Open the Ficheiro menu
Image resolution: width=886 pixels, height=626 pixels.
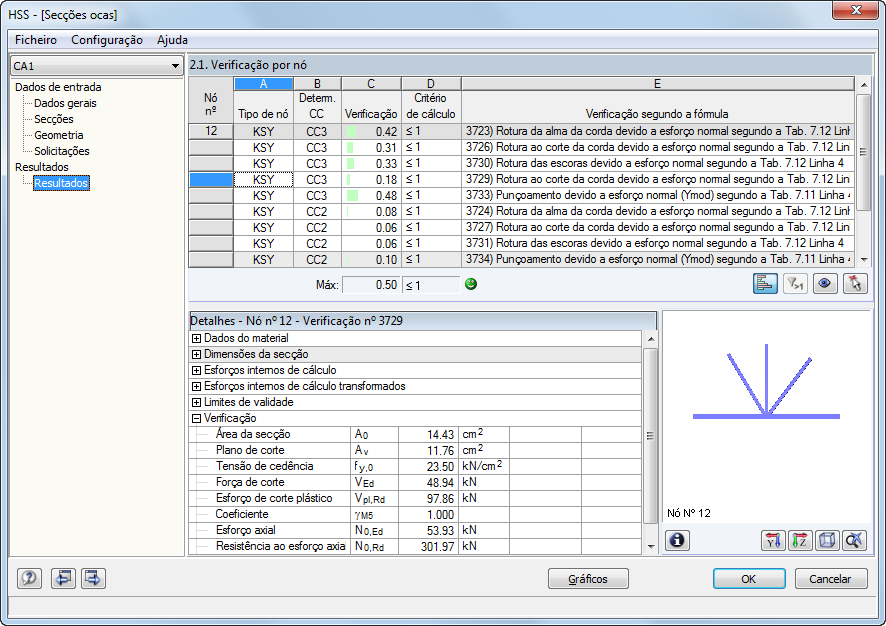click(x=36, y=40)
